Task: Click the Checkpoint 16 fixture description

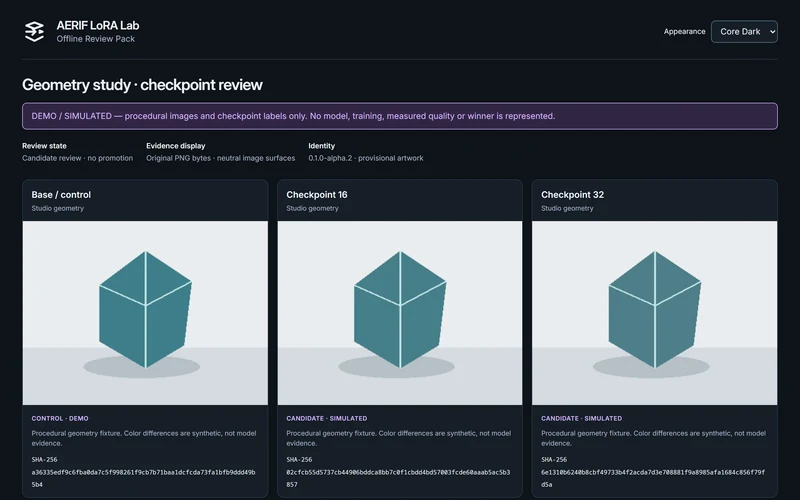Action: click(398, 438)
